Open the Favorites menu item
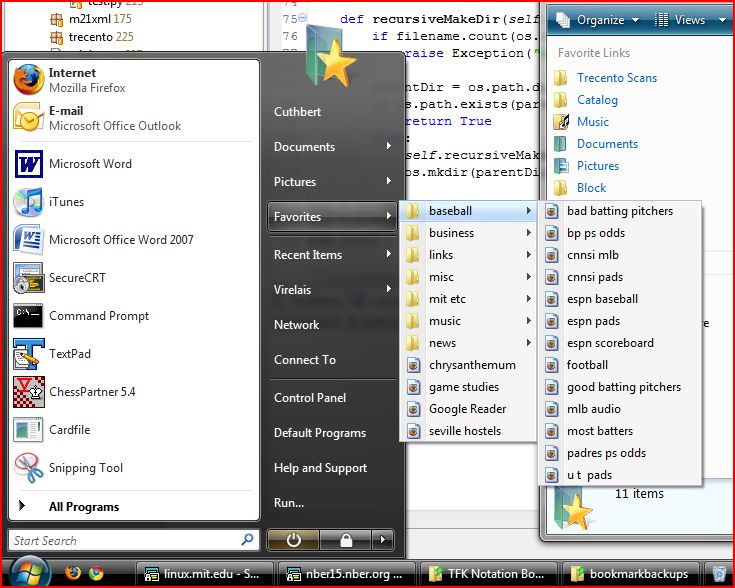The width and height of the screenshot is (735, 588). point(332,217)
